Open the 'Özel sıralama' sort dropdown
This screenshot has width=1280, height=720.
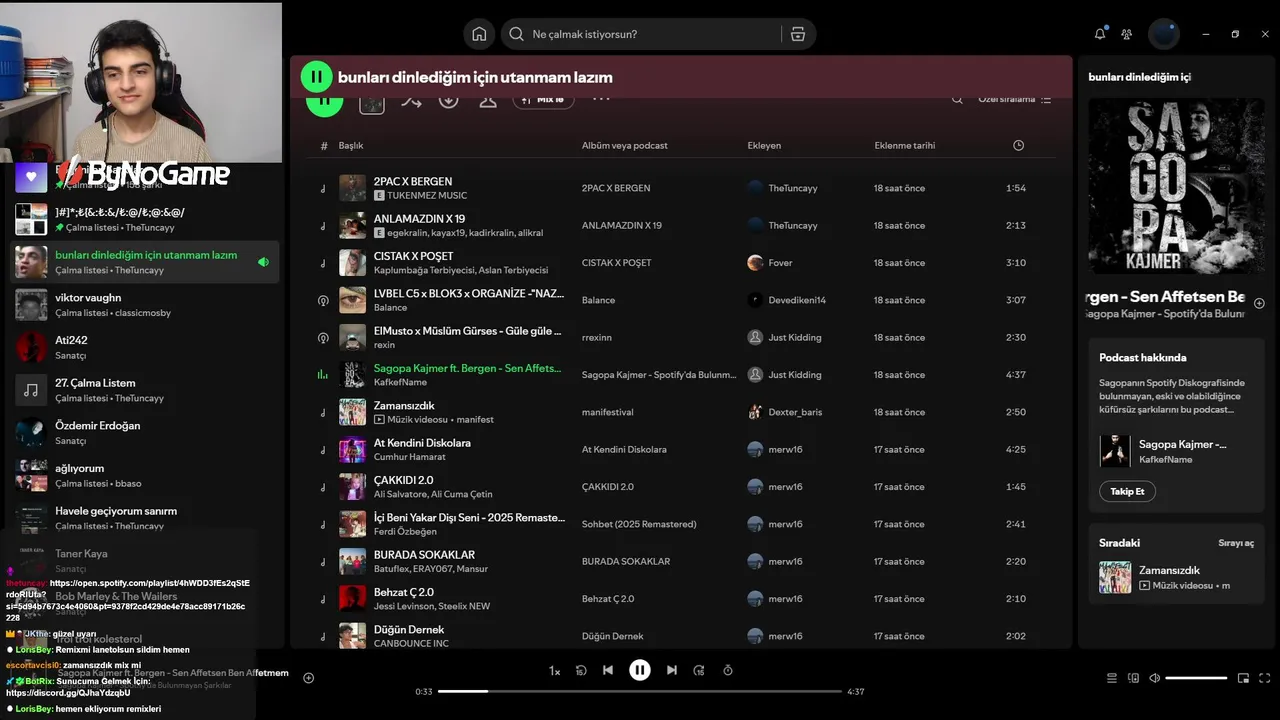point(1014,99)
